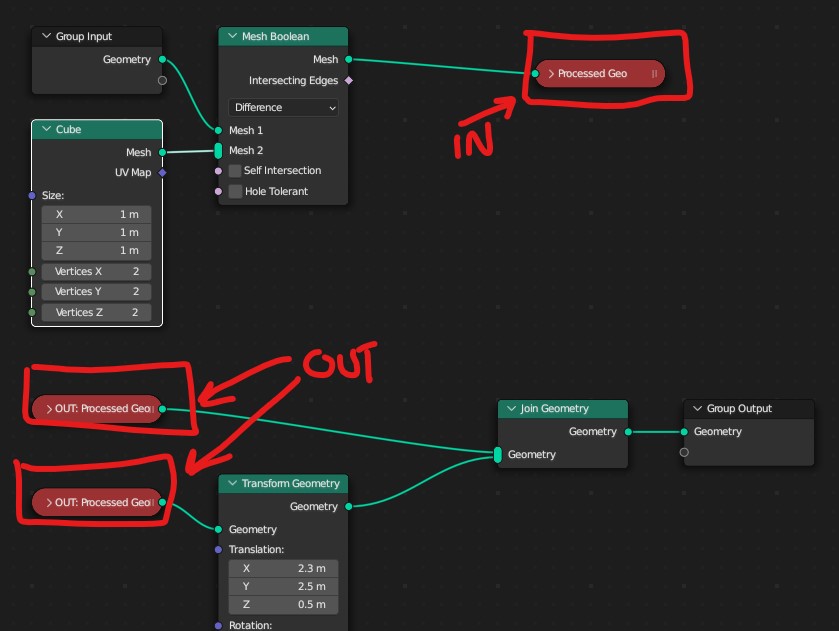
Task: Select the Cube Size Y value field
Action: [96, 232]
